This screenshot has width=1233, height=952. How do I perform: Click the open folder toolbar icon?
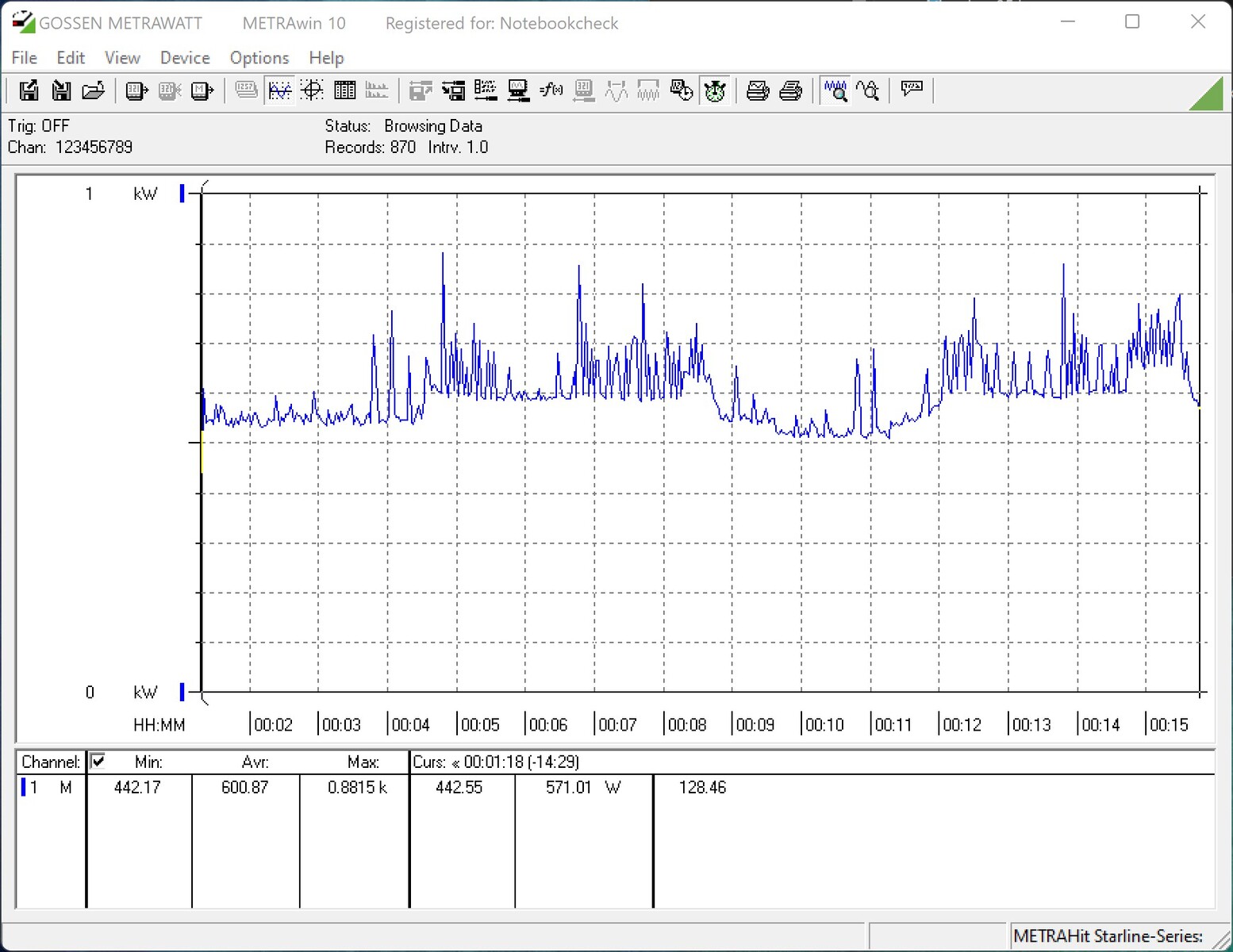[x=94, y=90]
